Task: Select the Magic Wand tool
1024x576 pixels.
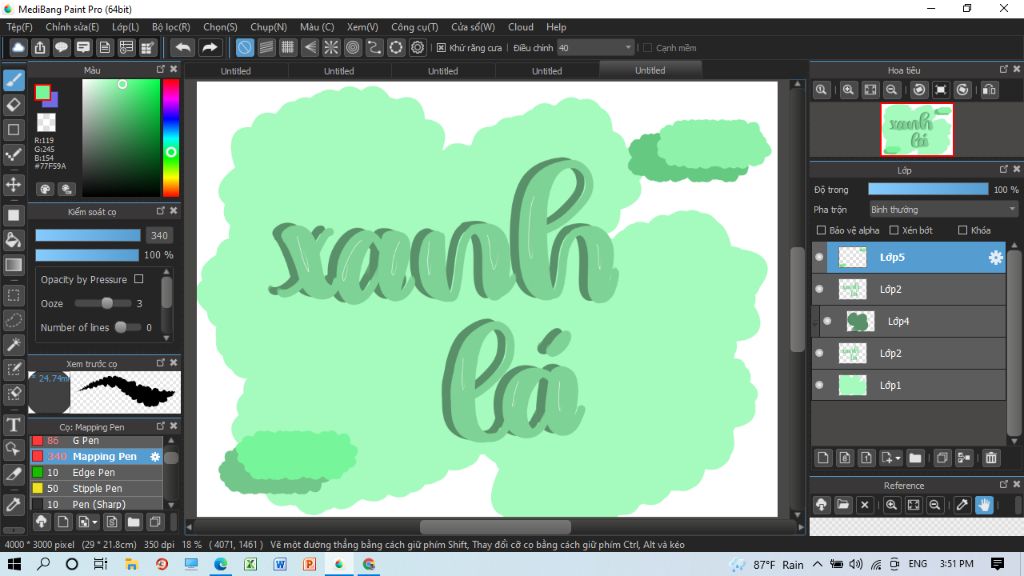Action: (14, 345)
